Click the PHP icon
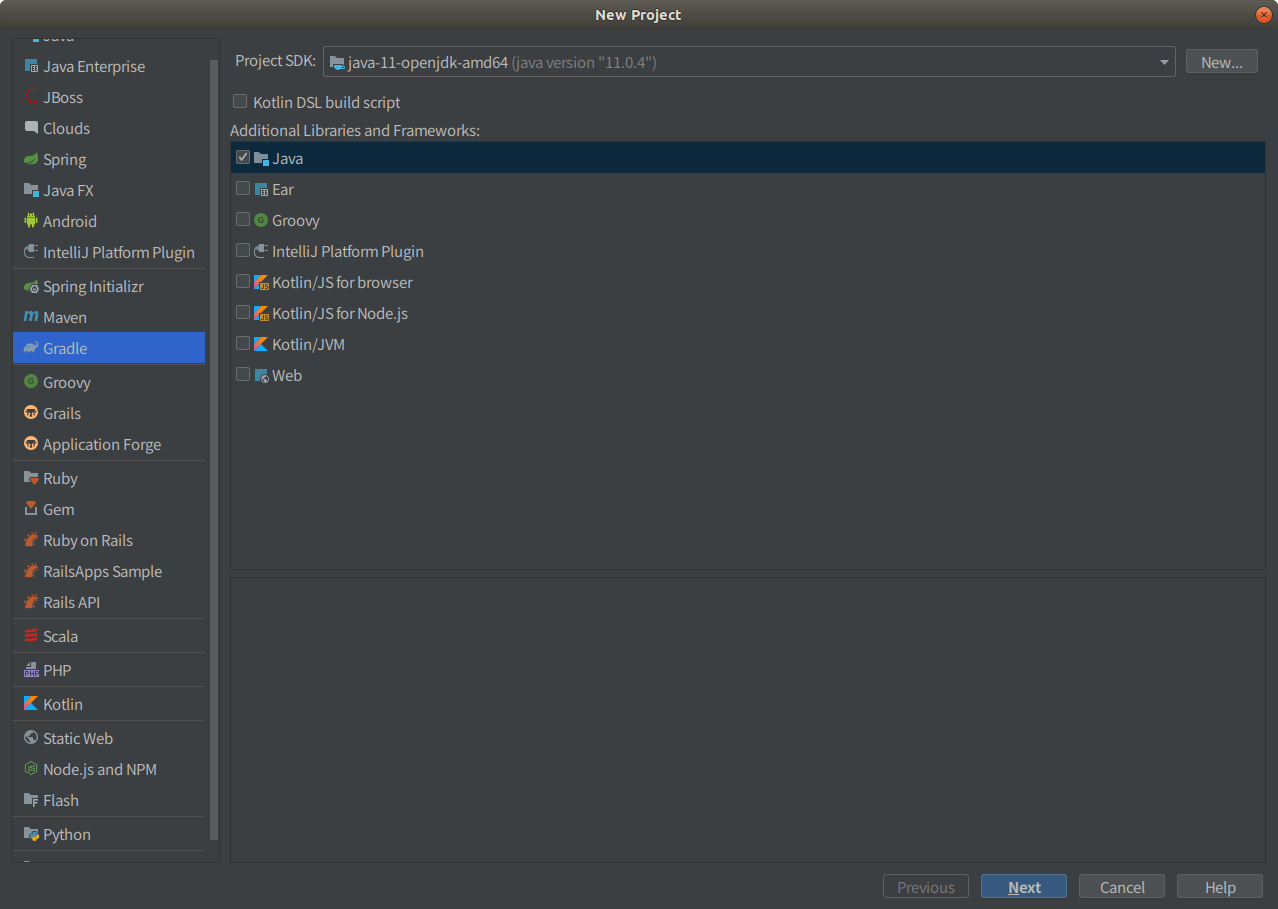Viewport: 1278px width, 909px height. tap(31, 671)
